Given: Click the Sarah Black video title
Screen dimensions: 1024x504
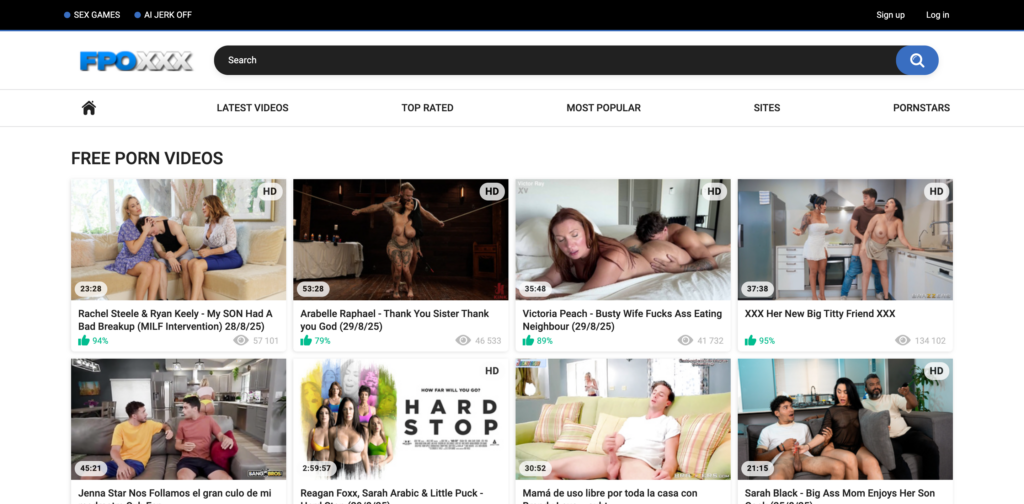Looking at the screenshot, I should click(840, 496).
